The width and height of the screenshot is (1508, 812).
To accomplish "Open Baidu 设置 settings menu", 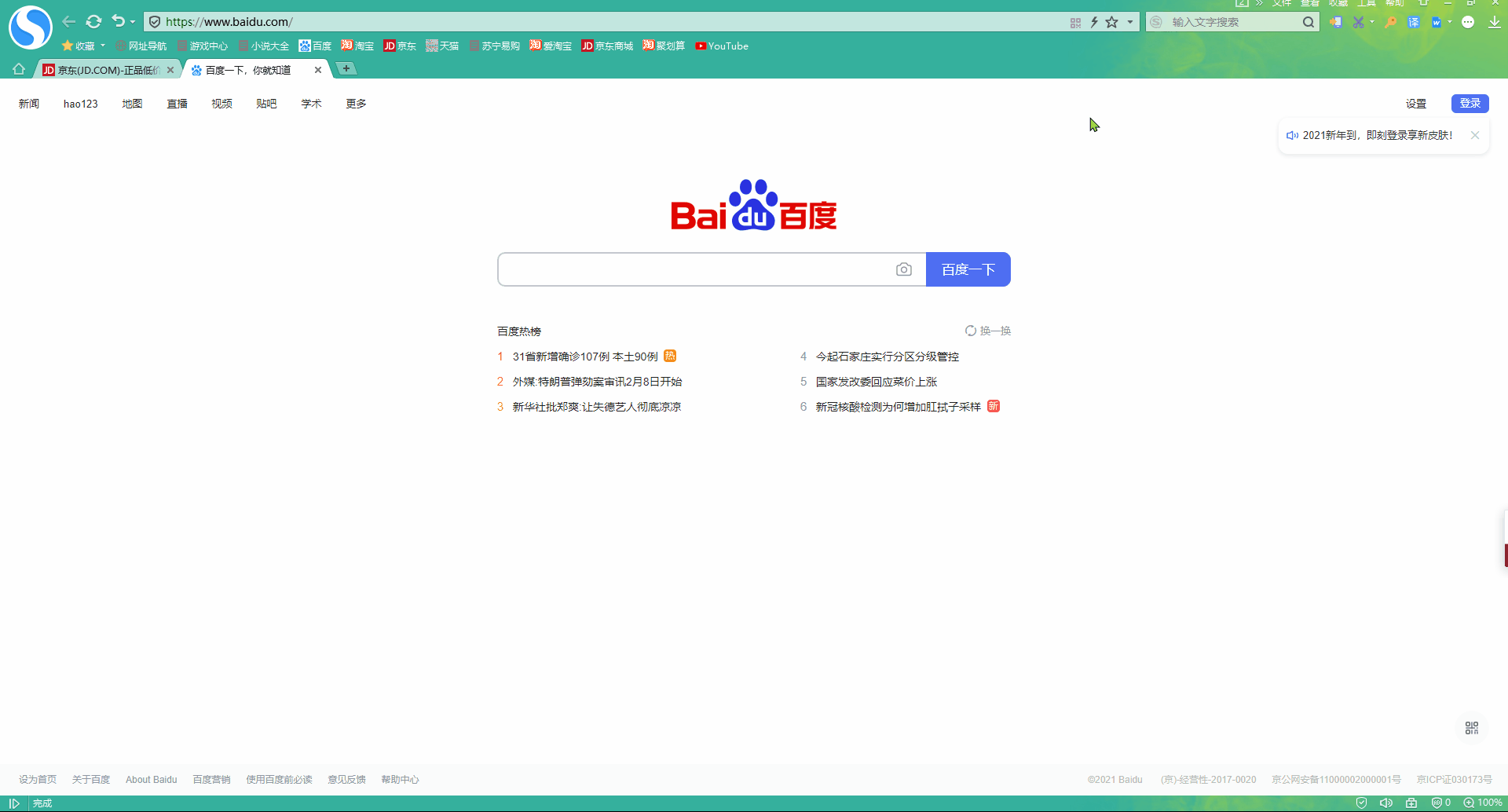I will tap(1416, 104).
